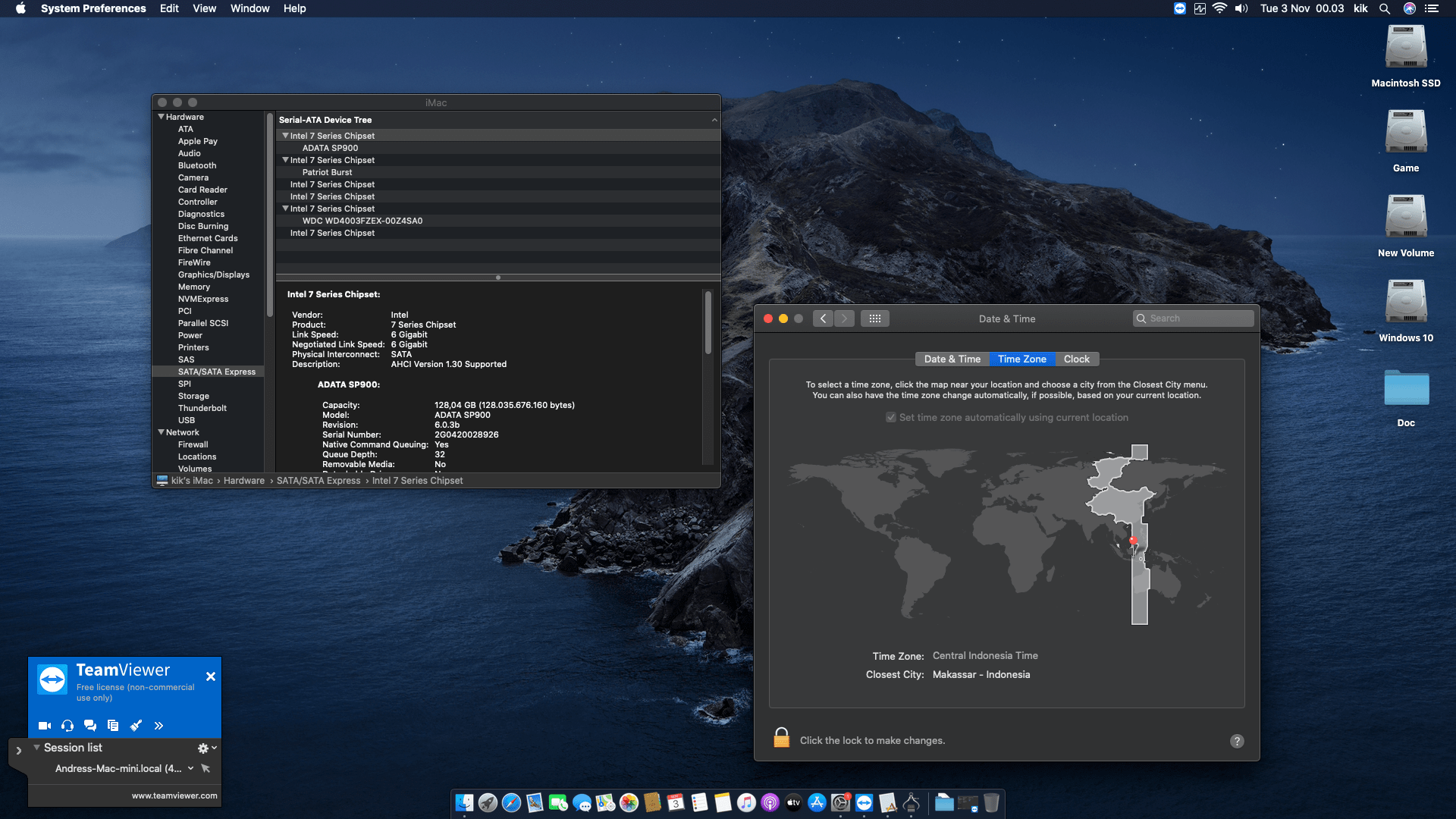
Task: Go forward in System Preferences
Action: pos(844,318)
